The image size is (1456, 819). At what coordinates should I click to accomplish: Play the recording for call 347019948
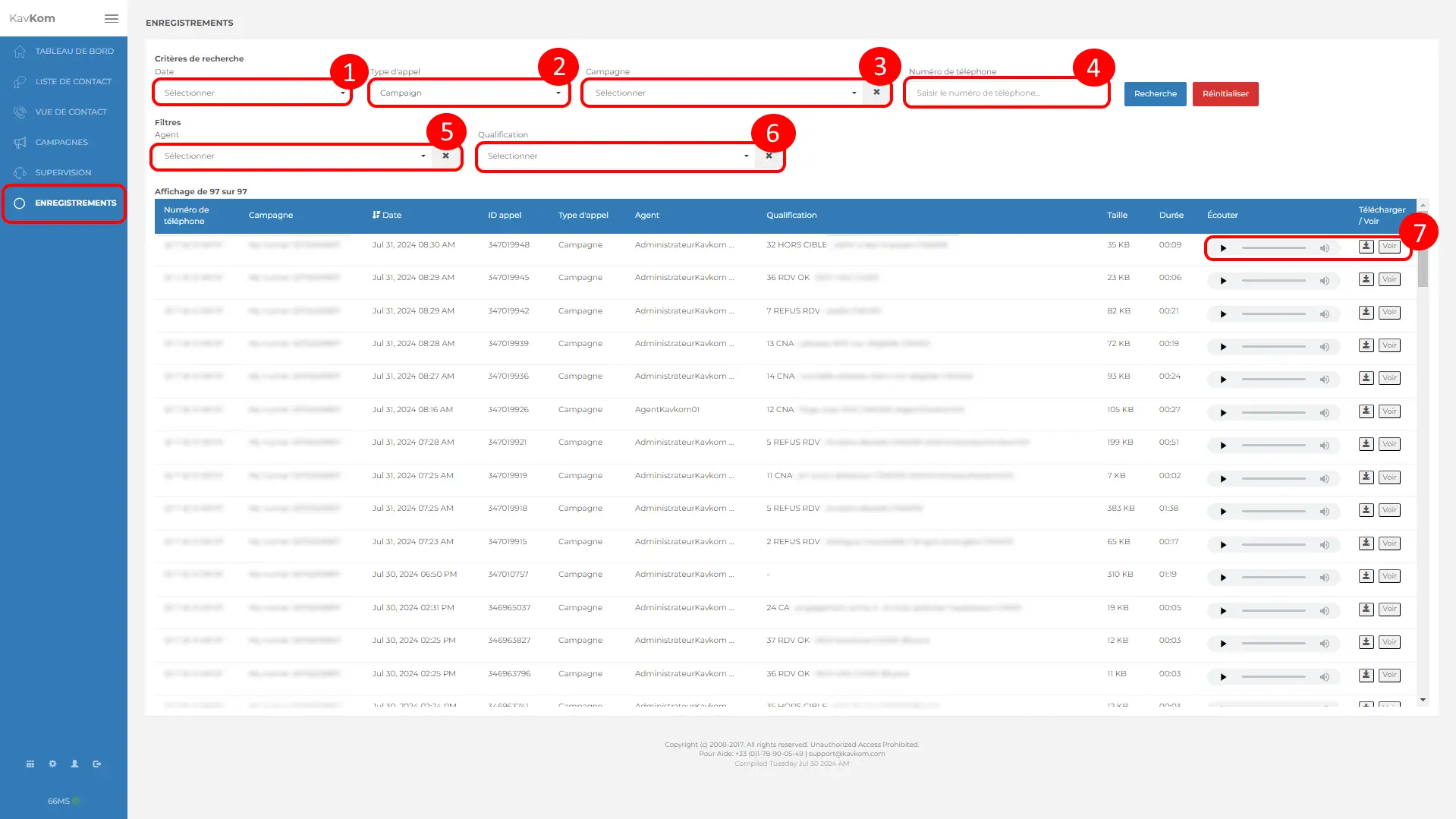point(1223,248)
